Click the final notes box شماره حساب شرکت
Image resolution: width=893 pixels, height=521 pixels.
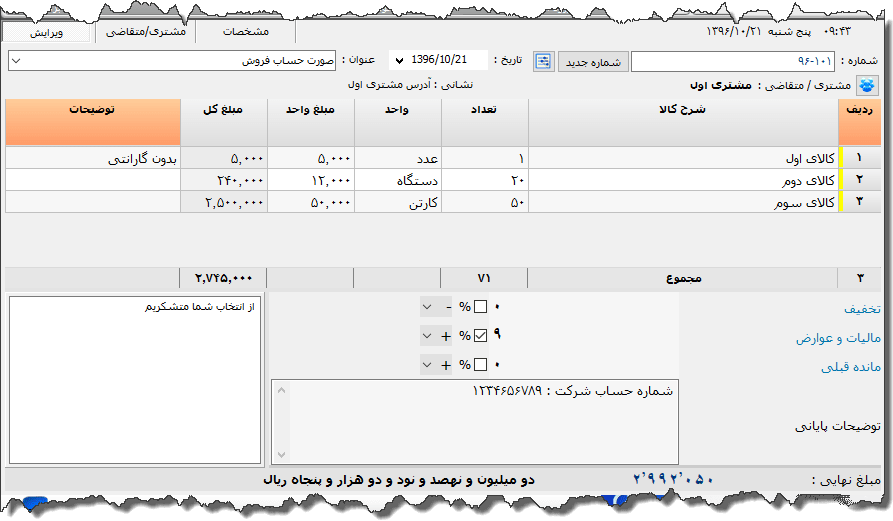point(474,422)
